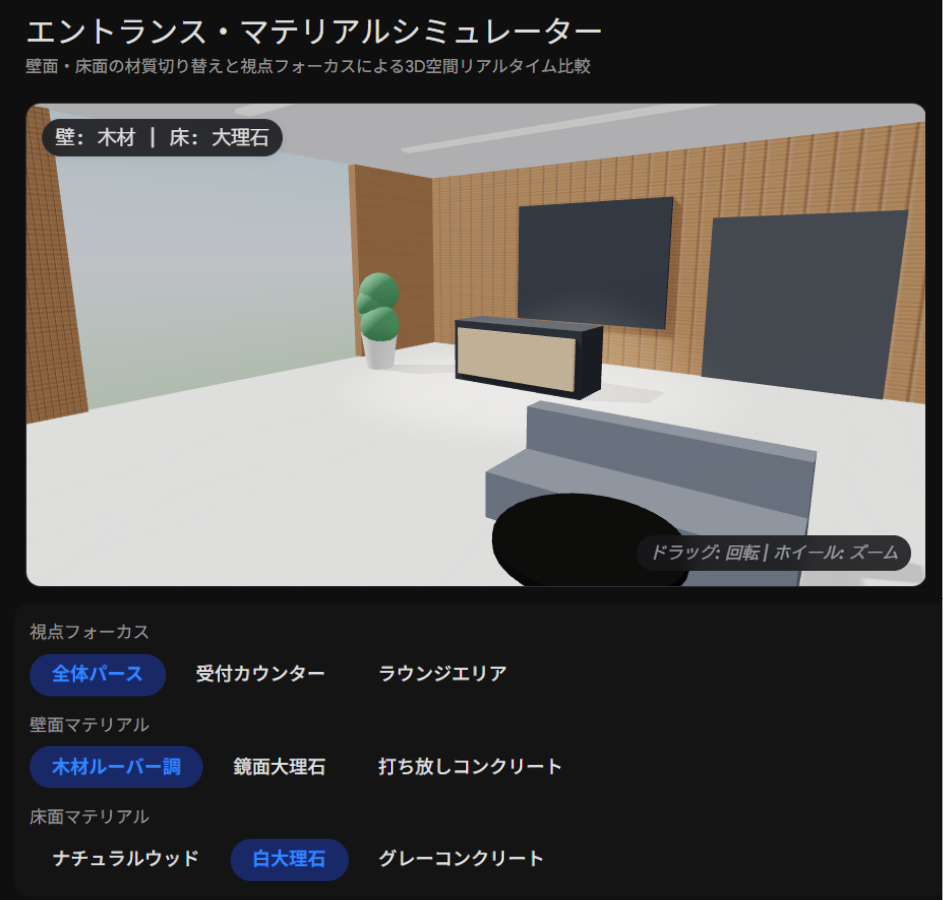Click the 床面マテリアル section label
Viewport: 943px width, 900px height.
point(89,817)
